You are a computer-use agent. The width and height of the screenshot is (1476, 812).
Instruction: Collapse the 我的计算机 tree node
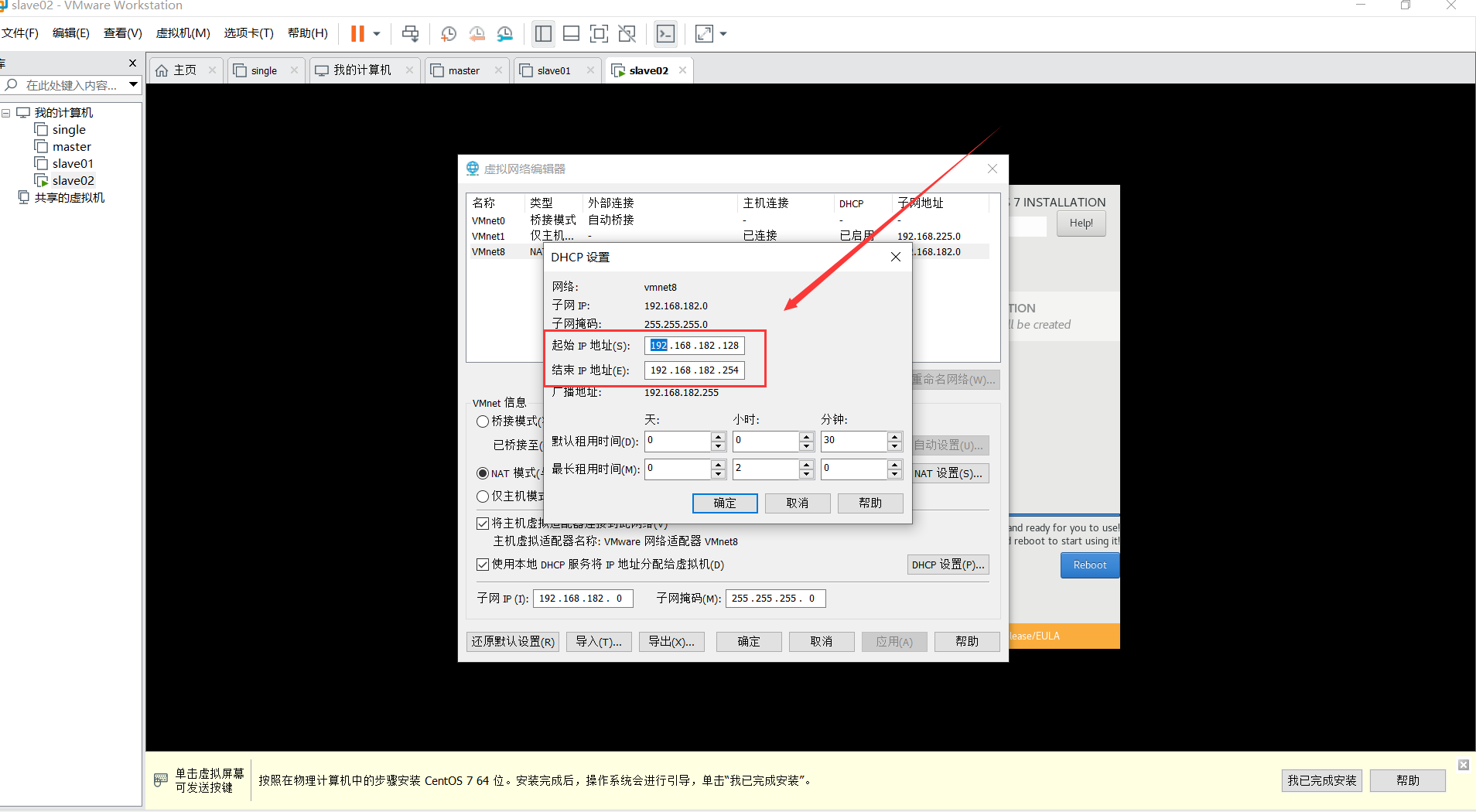[x=6, y=112]
